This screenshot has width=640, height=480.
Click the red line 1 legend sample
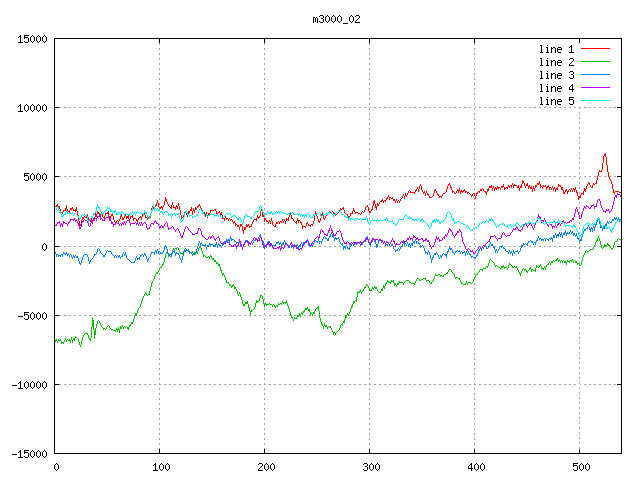[595, 49]
